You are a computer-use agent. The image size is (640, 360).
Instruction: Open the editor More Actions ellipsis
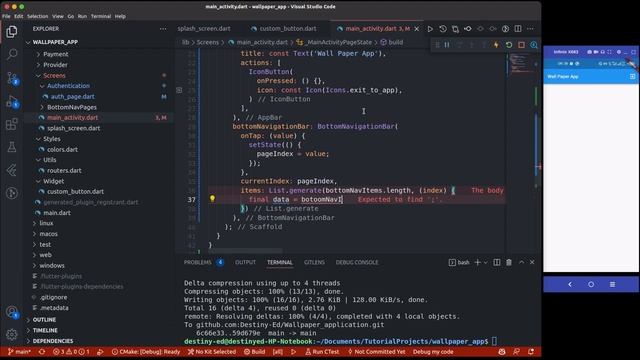click(530, 29)
